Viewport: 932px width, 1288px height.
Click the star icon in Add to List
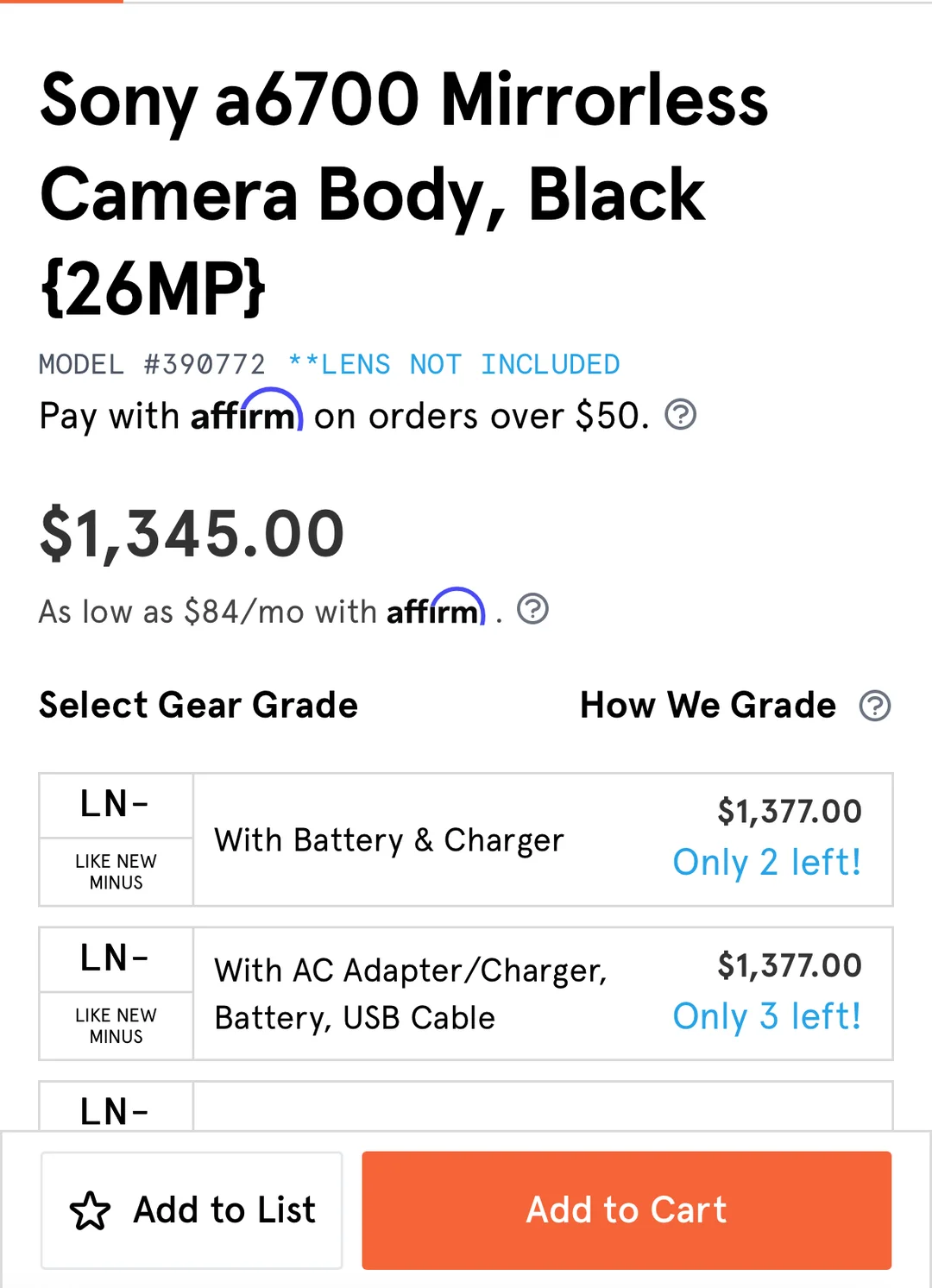click(x=90, y=1210)
